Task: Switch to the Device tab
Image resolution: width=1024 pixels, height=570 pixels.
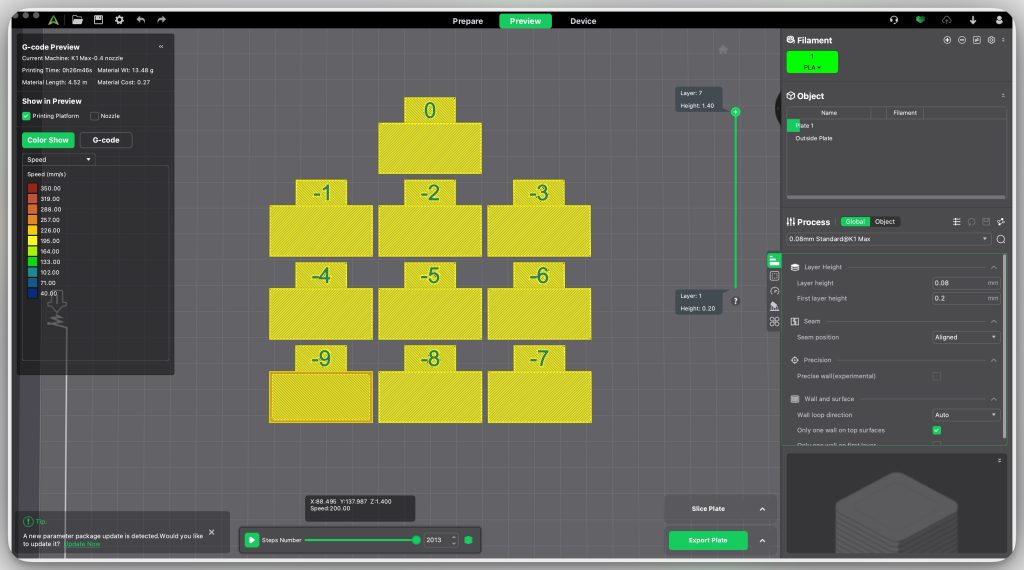Action: pyautogui.click(x=583, y=21)
